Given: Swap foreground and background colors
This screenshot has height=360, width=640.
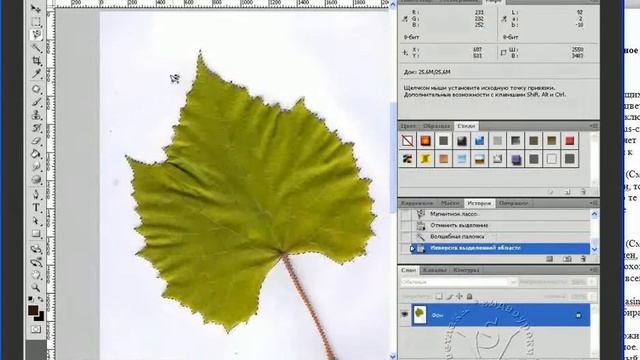Looking at the screenshot, I should (41, 299).
